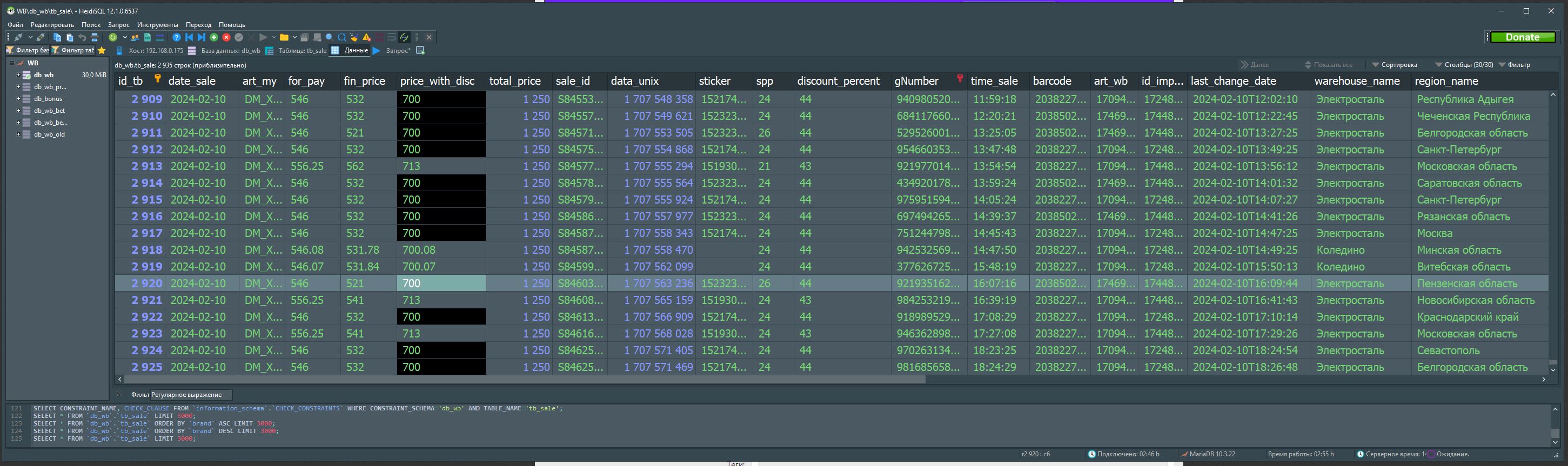Image resolution: width=1568 pixels, height=466 pixels.
Task: Open the Сортировка dropdown
Action: (x=1394, y=64)
